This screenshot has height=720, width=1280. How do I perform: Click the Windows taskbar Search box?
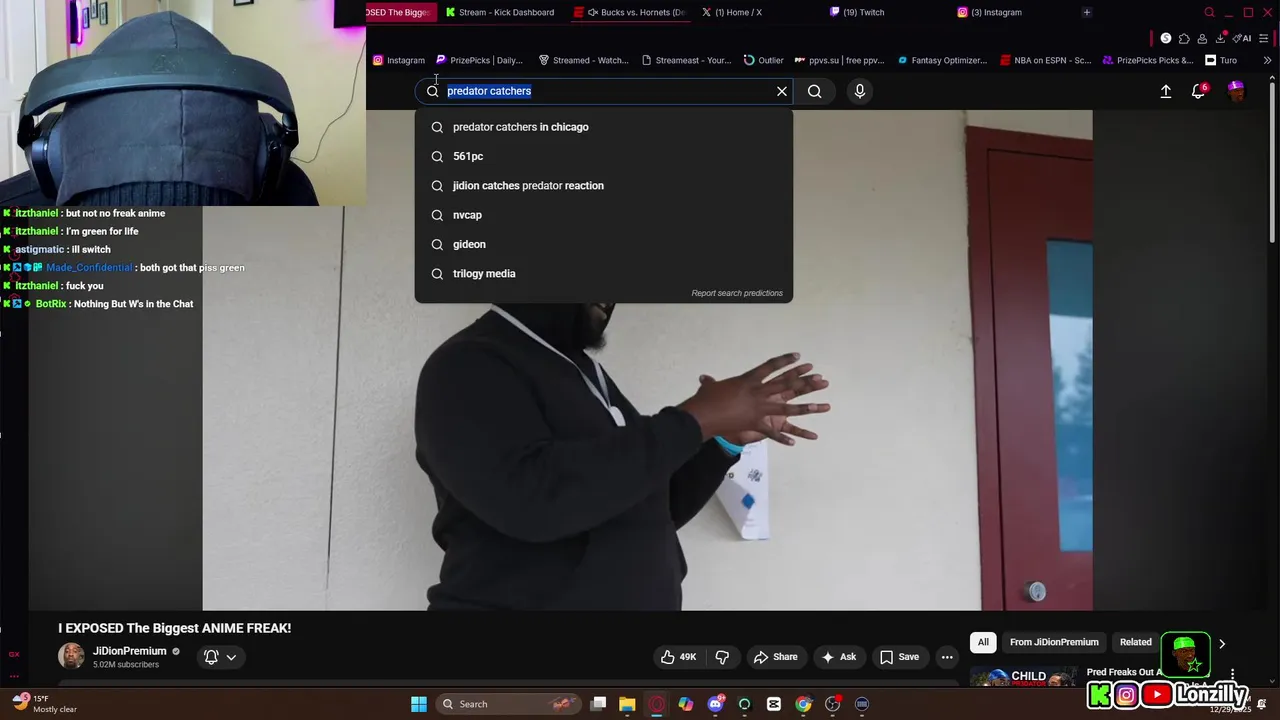(510, 704)
